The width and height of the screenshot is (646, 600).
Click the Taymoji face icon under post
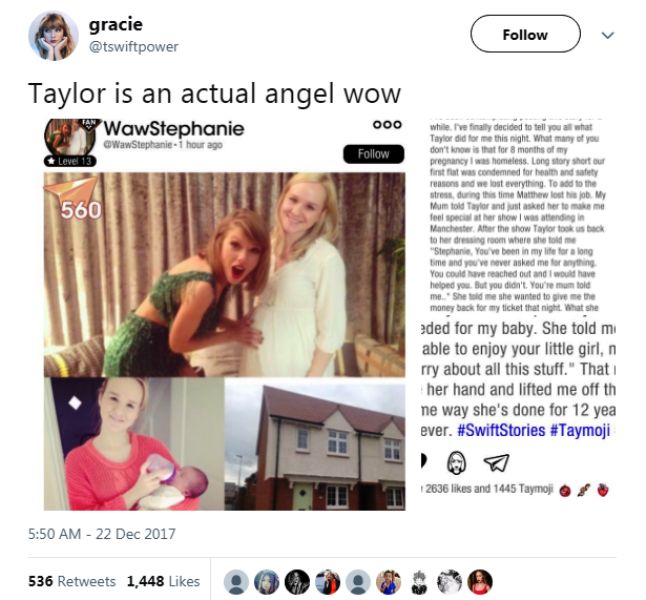click(x=456, y=462)
